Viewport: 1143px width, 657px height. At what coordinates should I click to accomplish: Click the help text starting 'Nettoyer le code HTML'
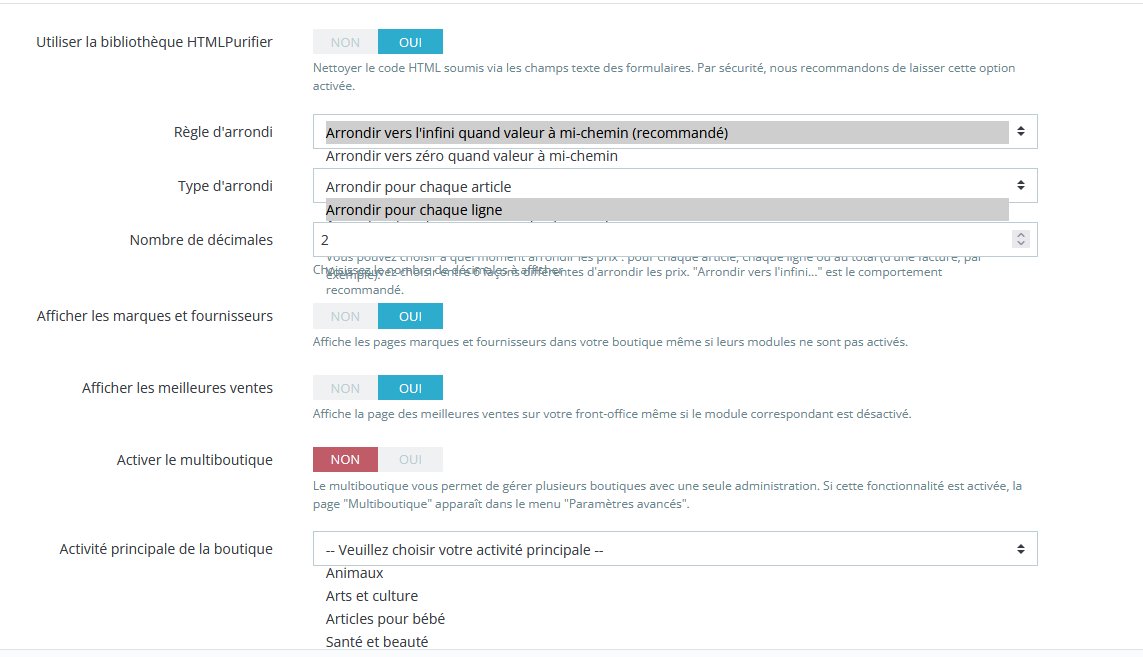[x=664, y=77]
